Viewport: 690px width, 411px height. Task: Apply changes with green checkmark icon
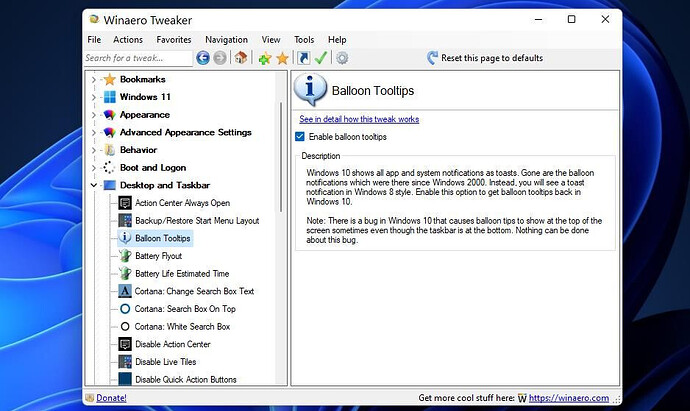[x=321, y=58]
